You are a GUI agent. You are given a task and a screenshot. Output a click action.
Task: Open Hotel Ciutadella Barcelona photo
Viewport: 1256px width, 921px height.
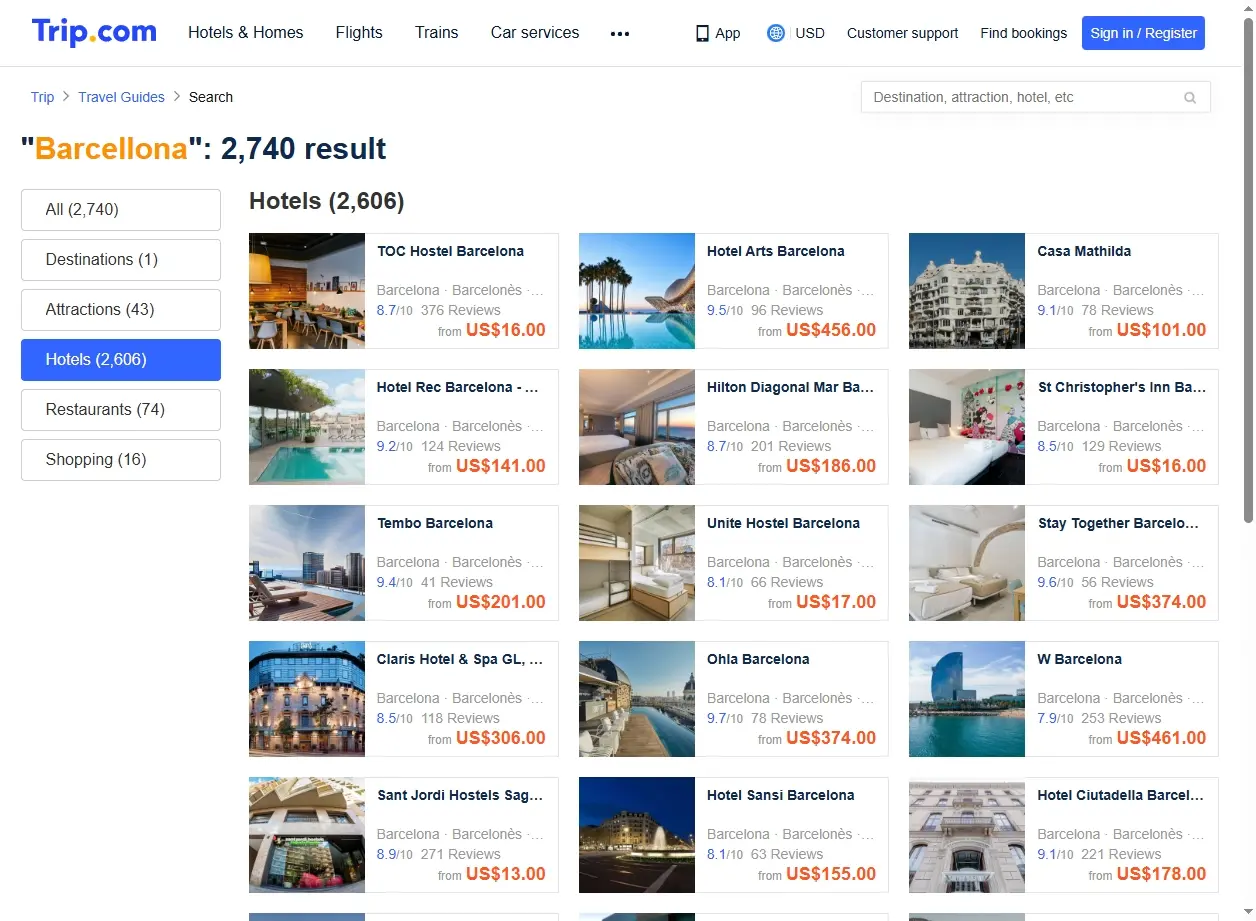tap(967, 835)
